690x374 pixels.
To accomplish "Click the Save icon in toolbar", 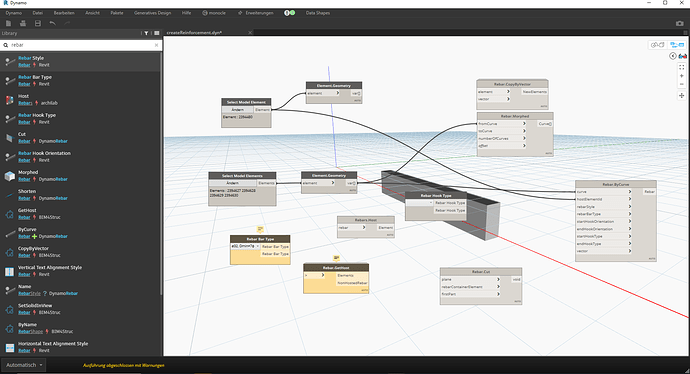I will [38, 23].
